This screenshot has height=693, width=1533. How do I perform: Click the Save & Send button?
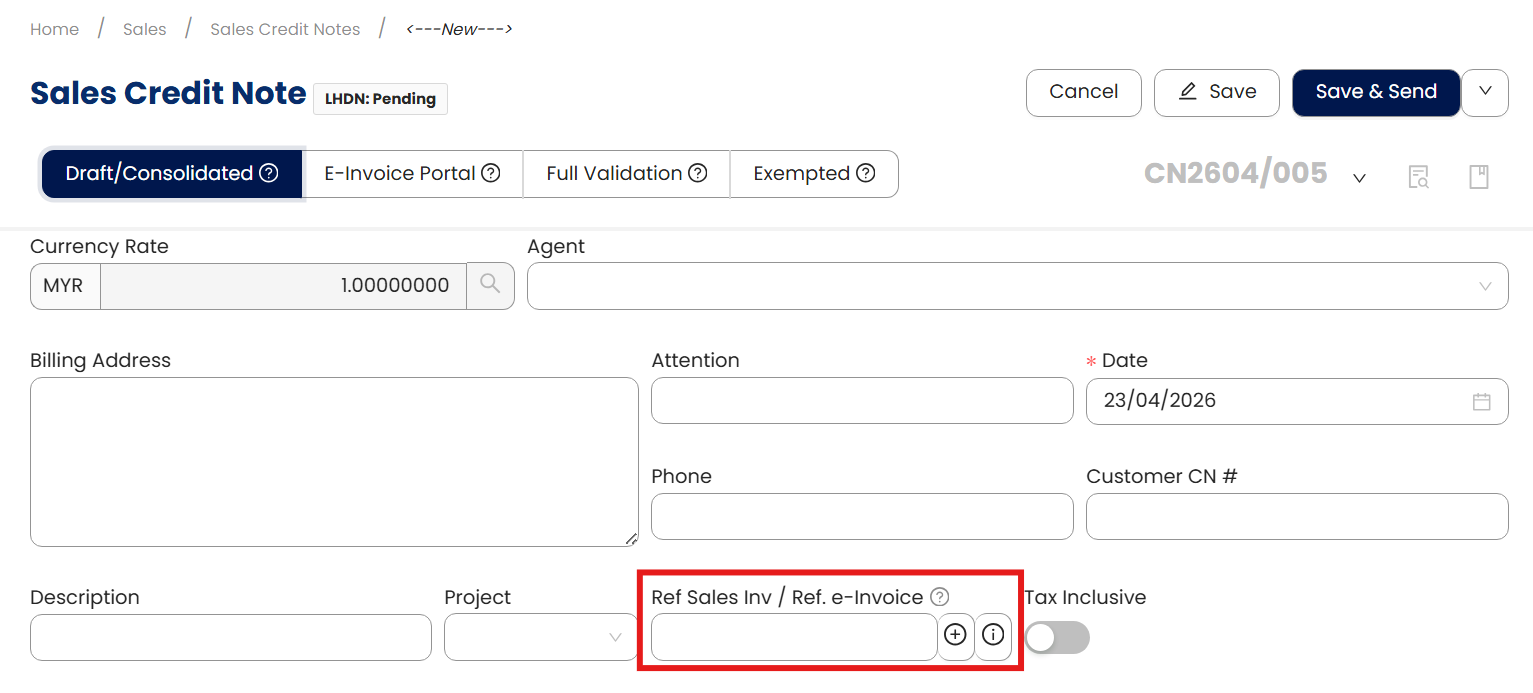click(x=1376, y=92)
